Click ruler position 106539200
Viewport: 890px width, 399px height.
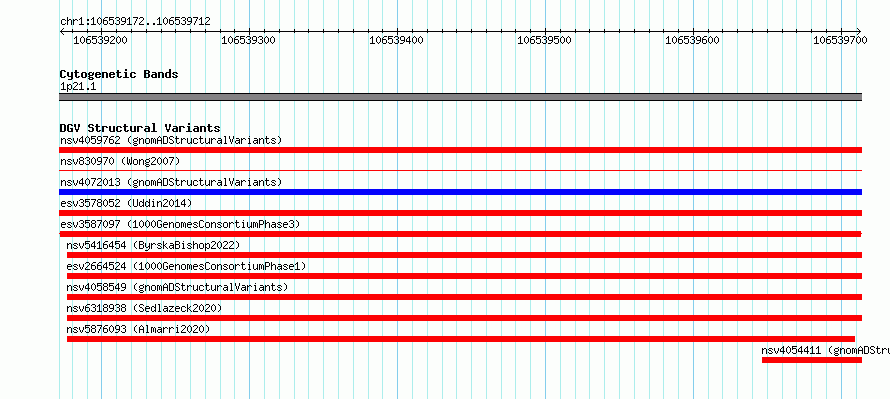pyautogui.click(x=100, y=40)
